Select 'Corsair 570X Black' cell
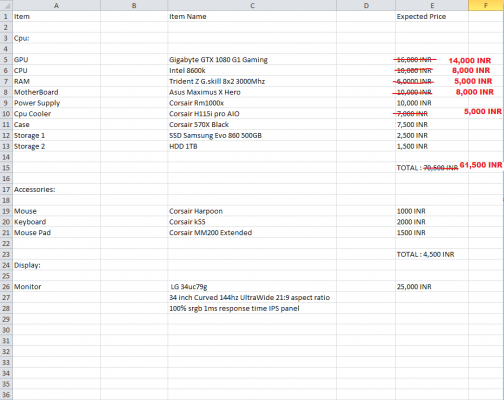The image size is (504, 400). pos(252,125)
